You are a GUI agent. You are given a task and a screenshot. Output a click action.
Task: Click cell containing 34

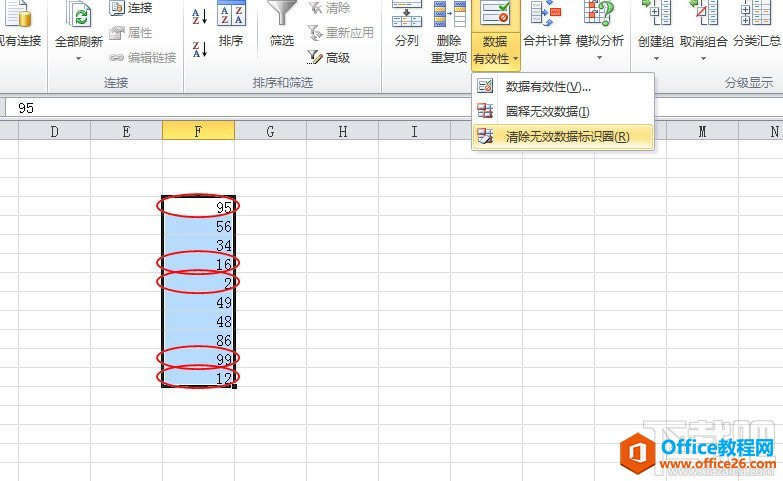198,245
